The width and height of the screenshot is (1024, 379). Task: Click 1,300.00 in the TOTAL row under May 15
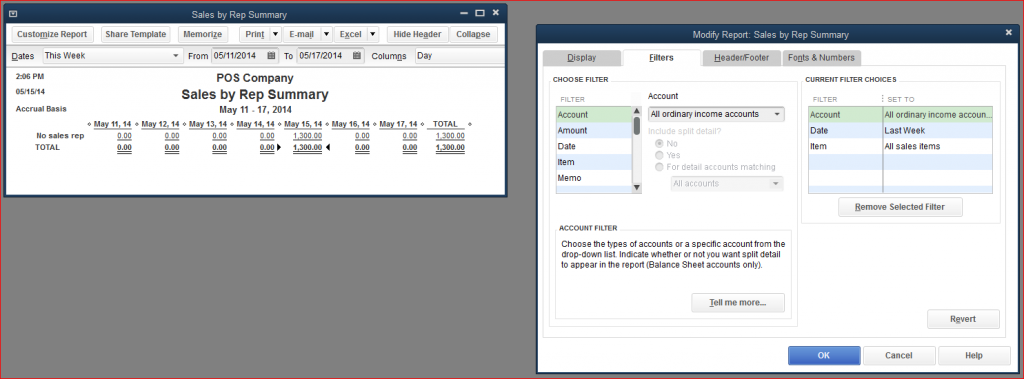(307, 148)
